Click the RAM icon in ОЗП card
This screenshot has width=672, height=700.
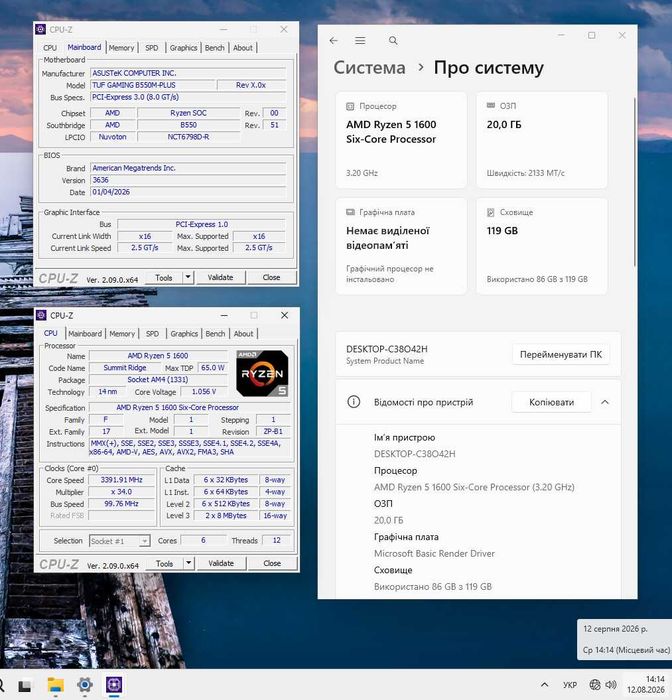(x=491, y=105)
